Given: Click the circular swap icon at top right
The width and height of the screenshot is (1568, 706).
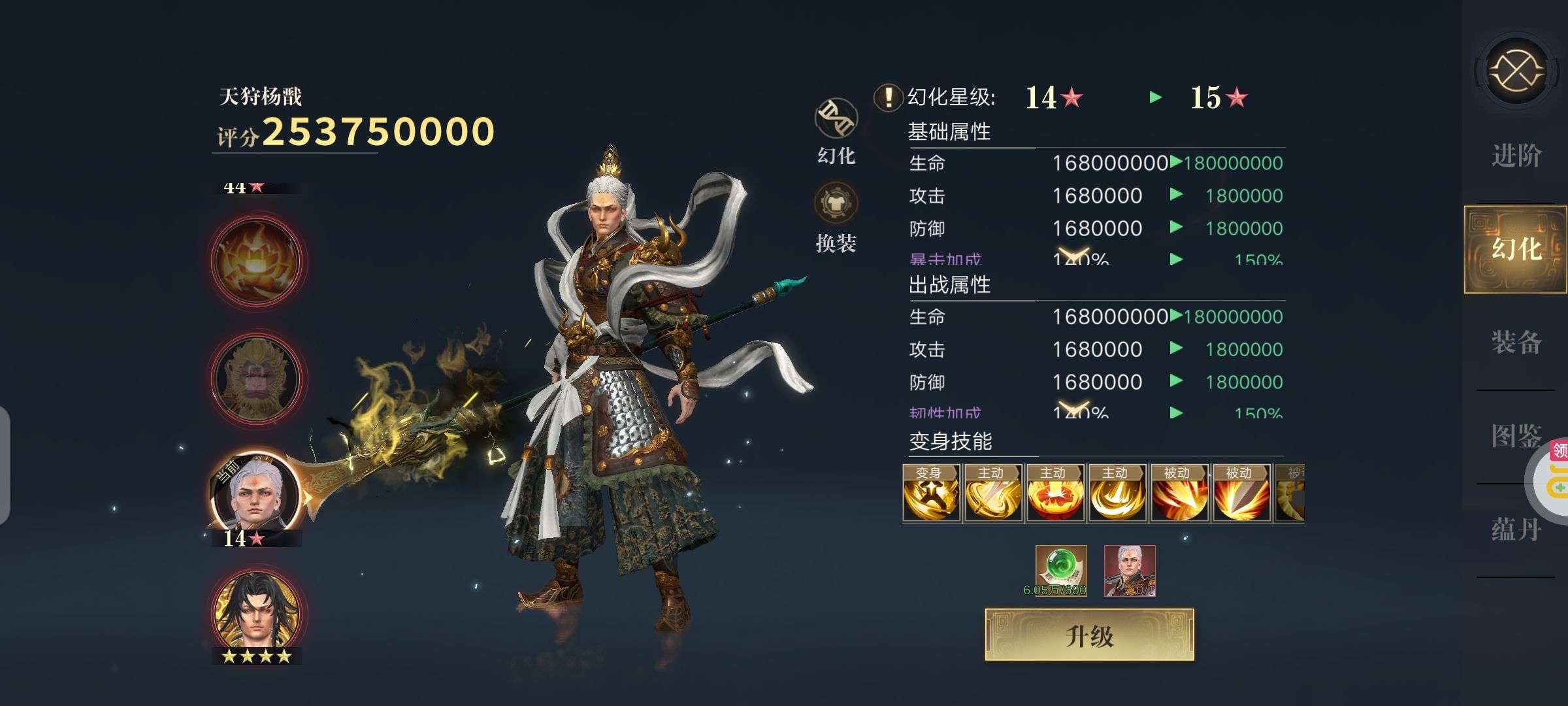Looking at the screenshot, I should pyautogui.click(x=1516, y=70).
